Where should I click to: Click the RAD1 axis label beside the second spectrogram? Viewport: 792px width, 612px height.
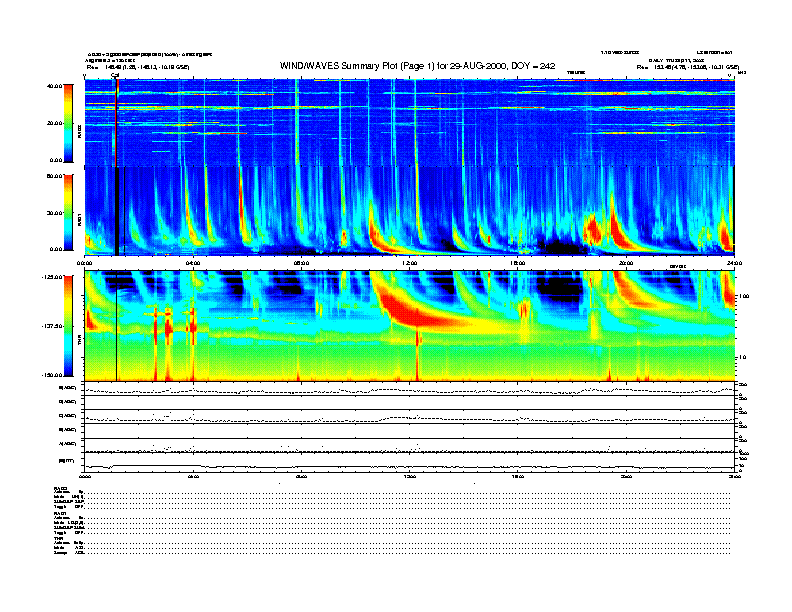click(79, 220)
